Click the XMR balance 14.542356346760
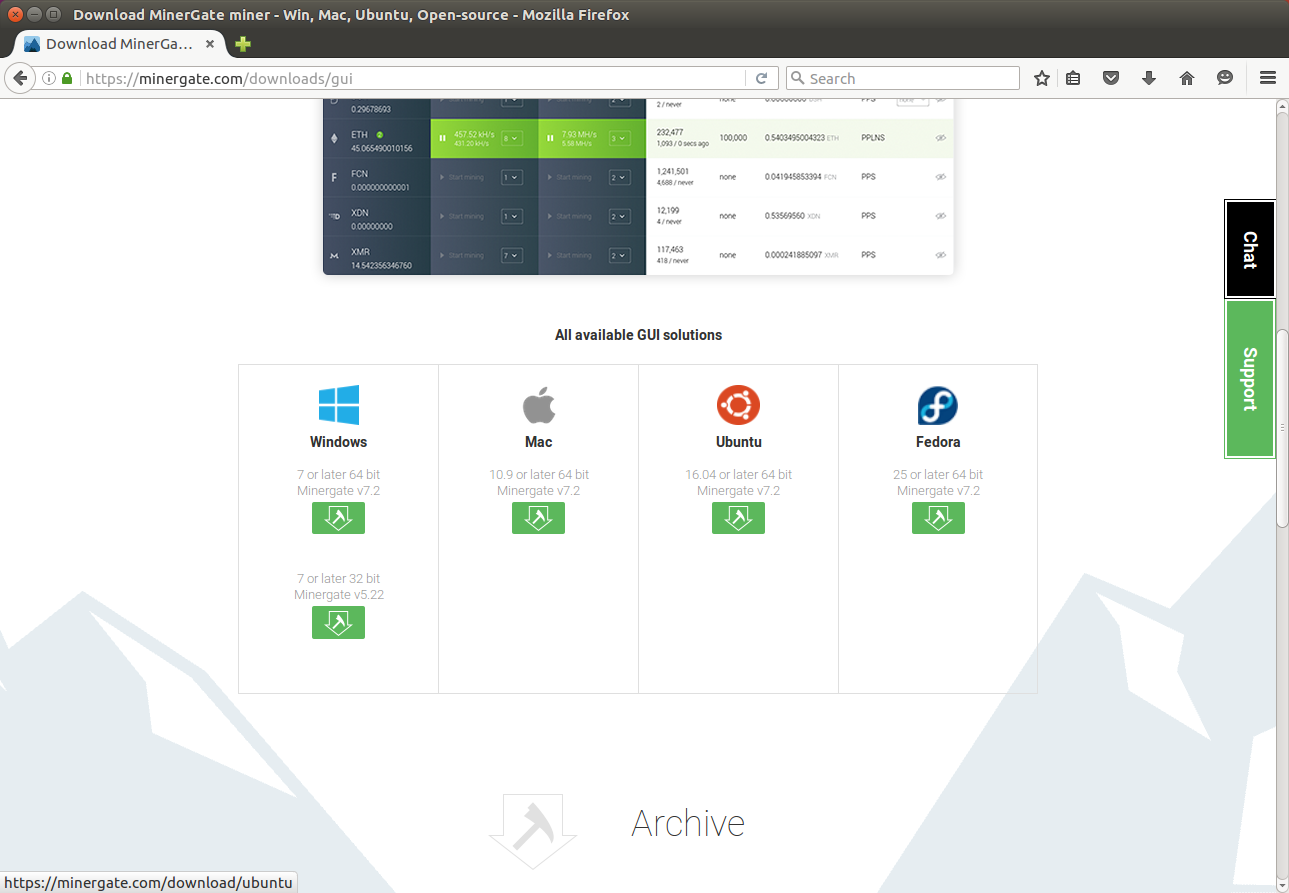1289x893 pixels. (381, 265)
